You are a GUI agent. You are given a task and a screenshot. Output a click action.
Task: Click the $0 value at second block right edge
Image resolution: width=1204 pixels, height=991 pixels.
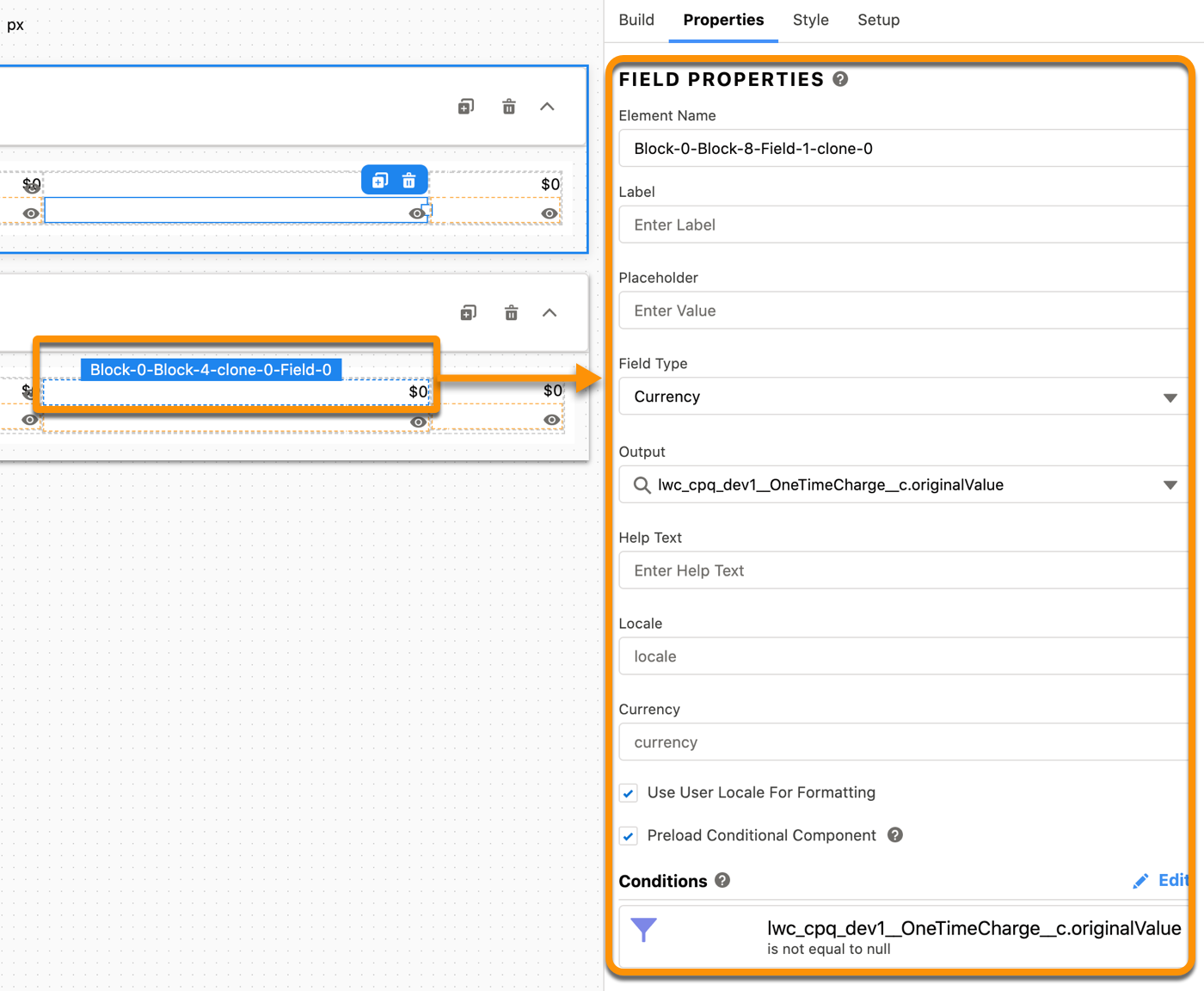click(553, 391)
